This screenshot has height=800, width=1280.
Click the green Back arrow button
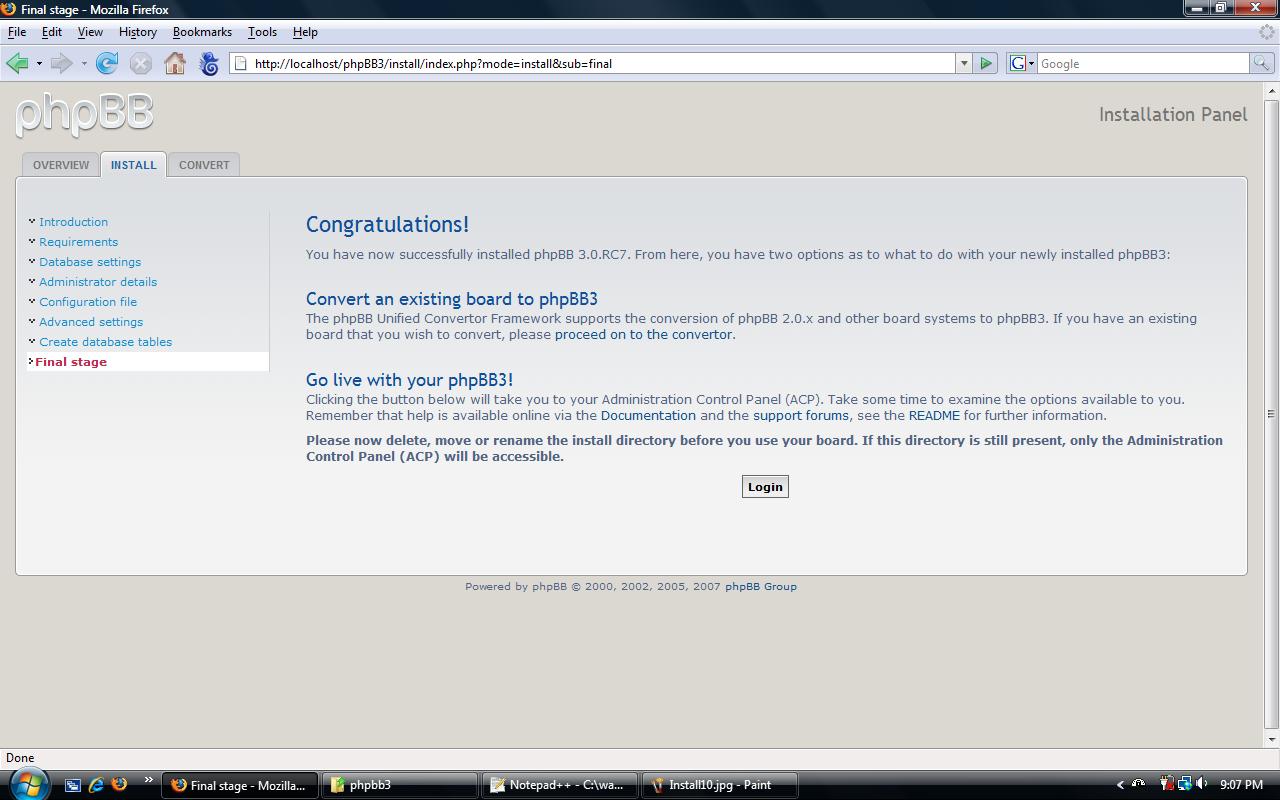tap(17, 64)
